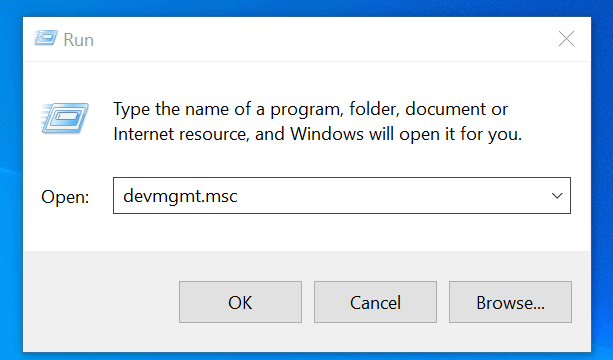Close the Run dialog with the X
The width and height of the screenshot is (613, 360).
coord(566,39)
